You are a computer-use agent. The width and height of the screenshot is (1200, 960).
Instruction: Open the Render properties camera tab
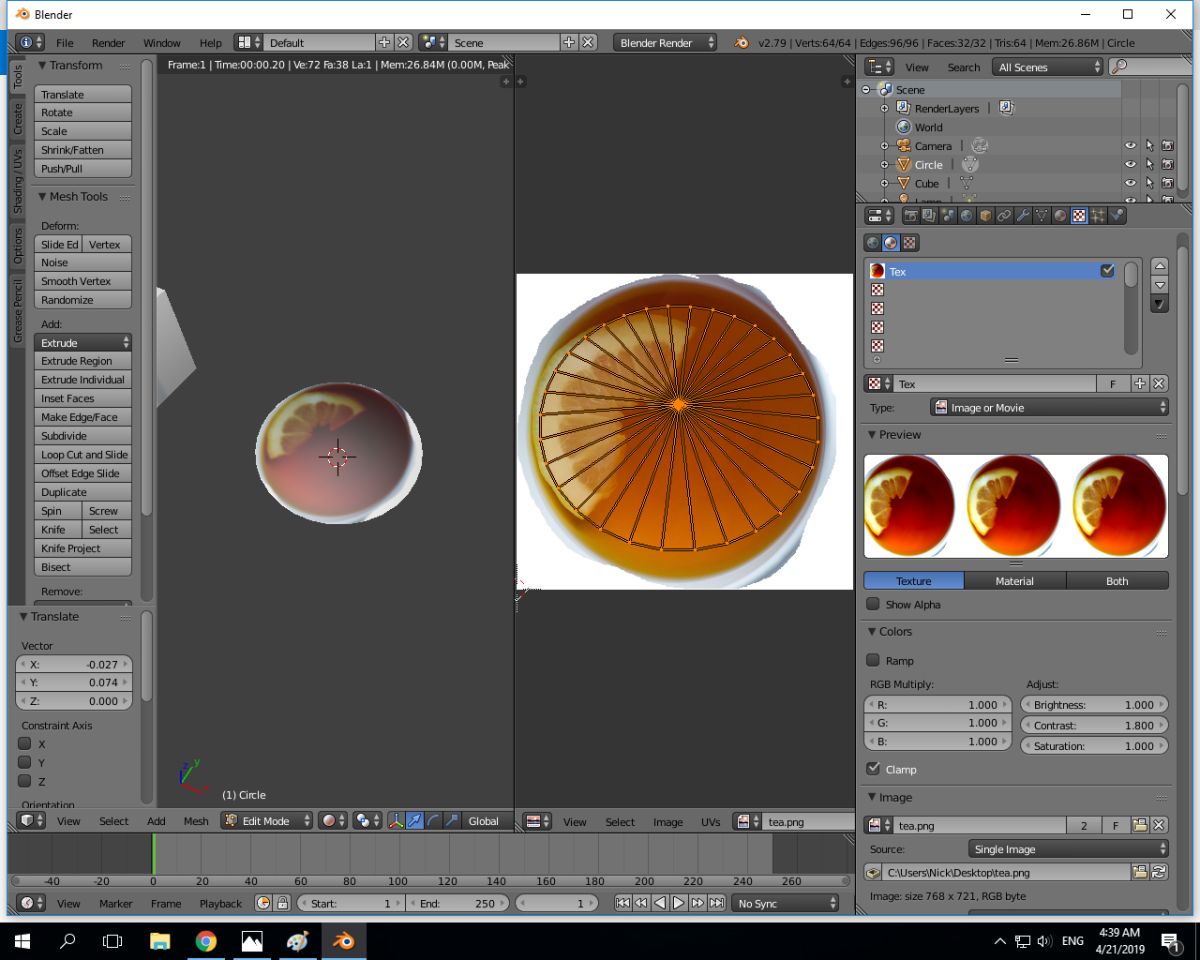tap(910, 215)
